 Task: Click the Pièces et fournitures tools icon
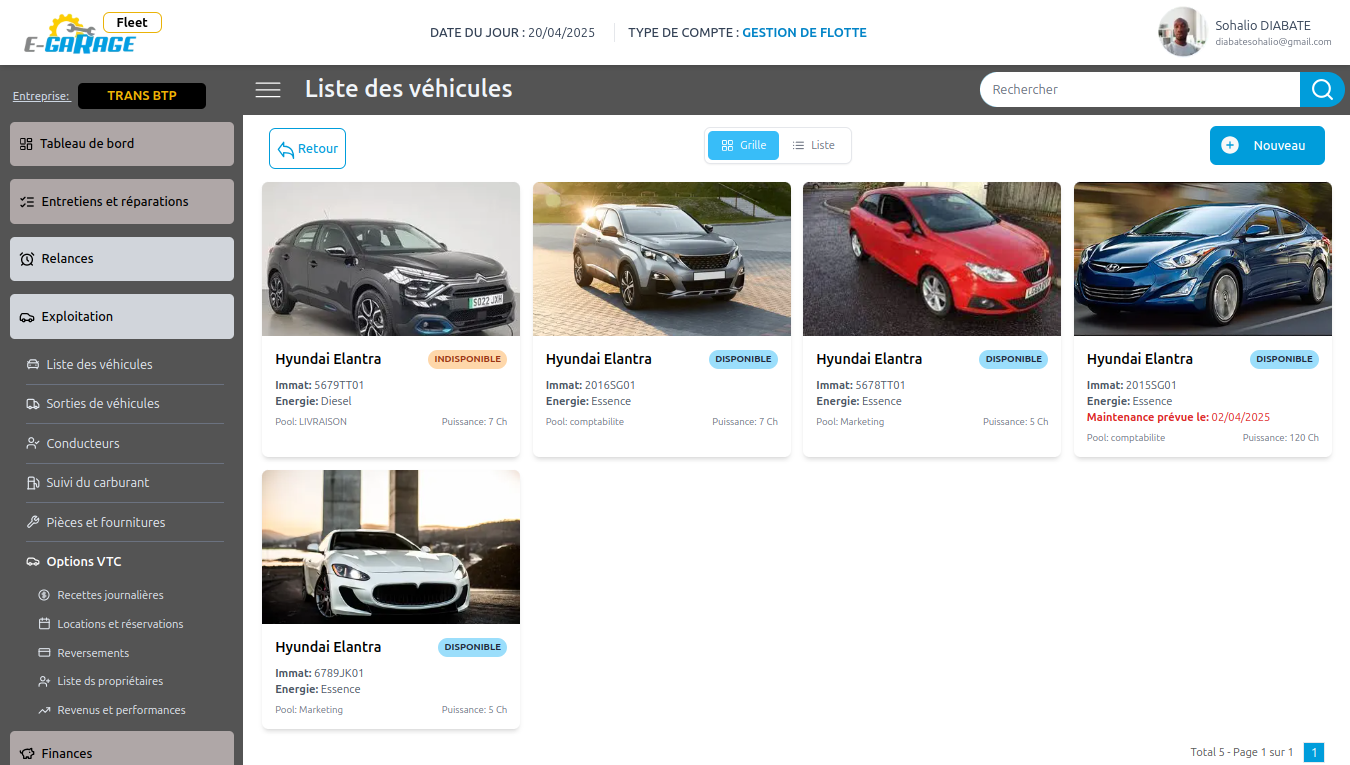pyautogui.click(x=34, y=521)
